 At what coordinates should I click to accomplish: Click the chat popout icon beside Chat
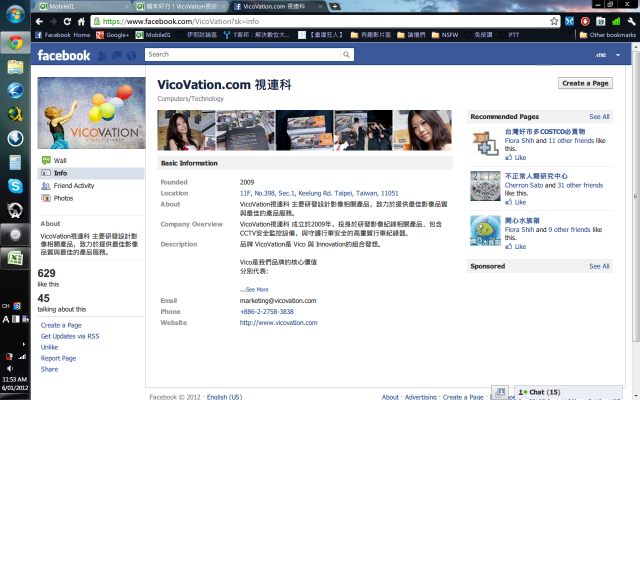[x=500, y=393]
